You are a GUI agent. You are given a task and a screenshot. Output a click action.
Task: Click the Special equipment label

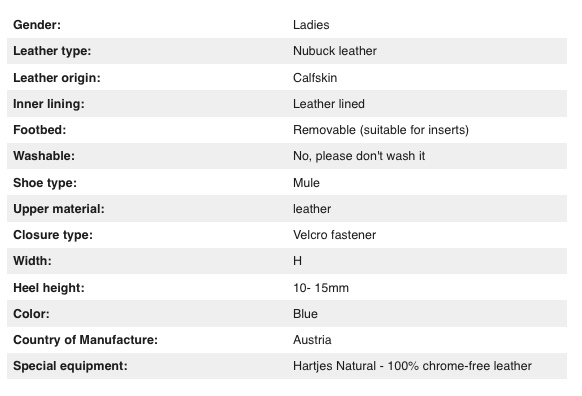(x=70, y=366)
